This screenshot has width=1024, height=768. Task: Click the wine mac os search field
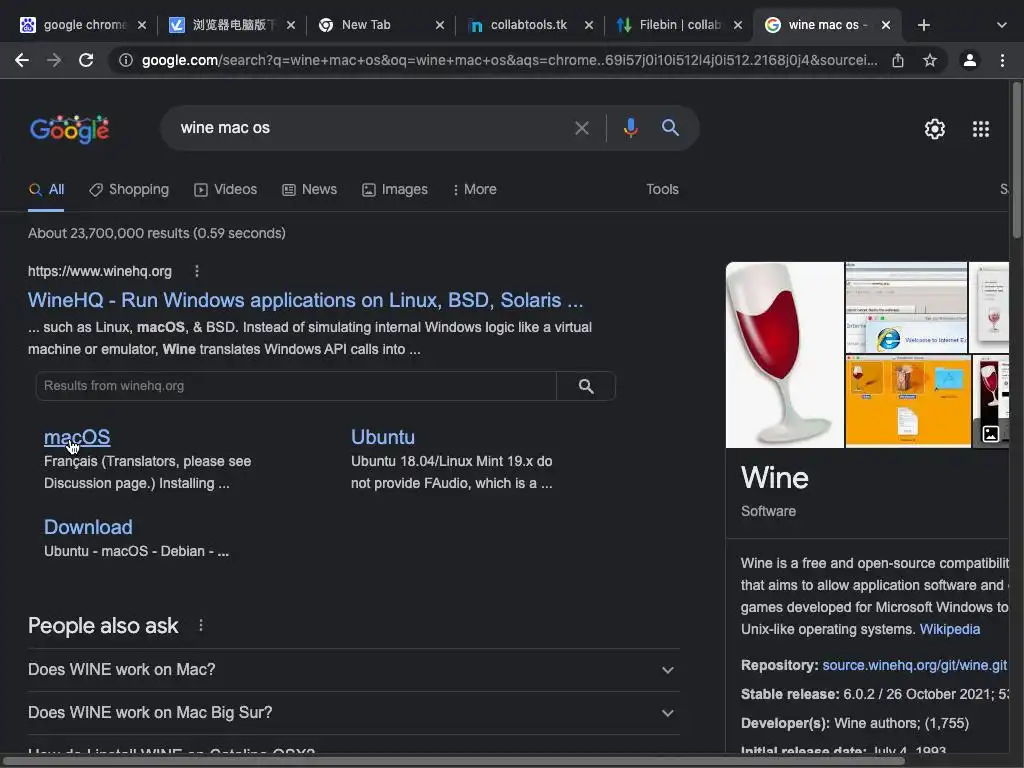click(372, 128)
